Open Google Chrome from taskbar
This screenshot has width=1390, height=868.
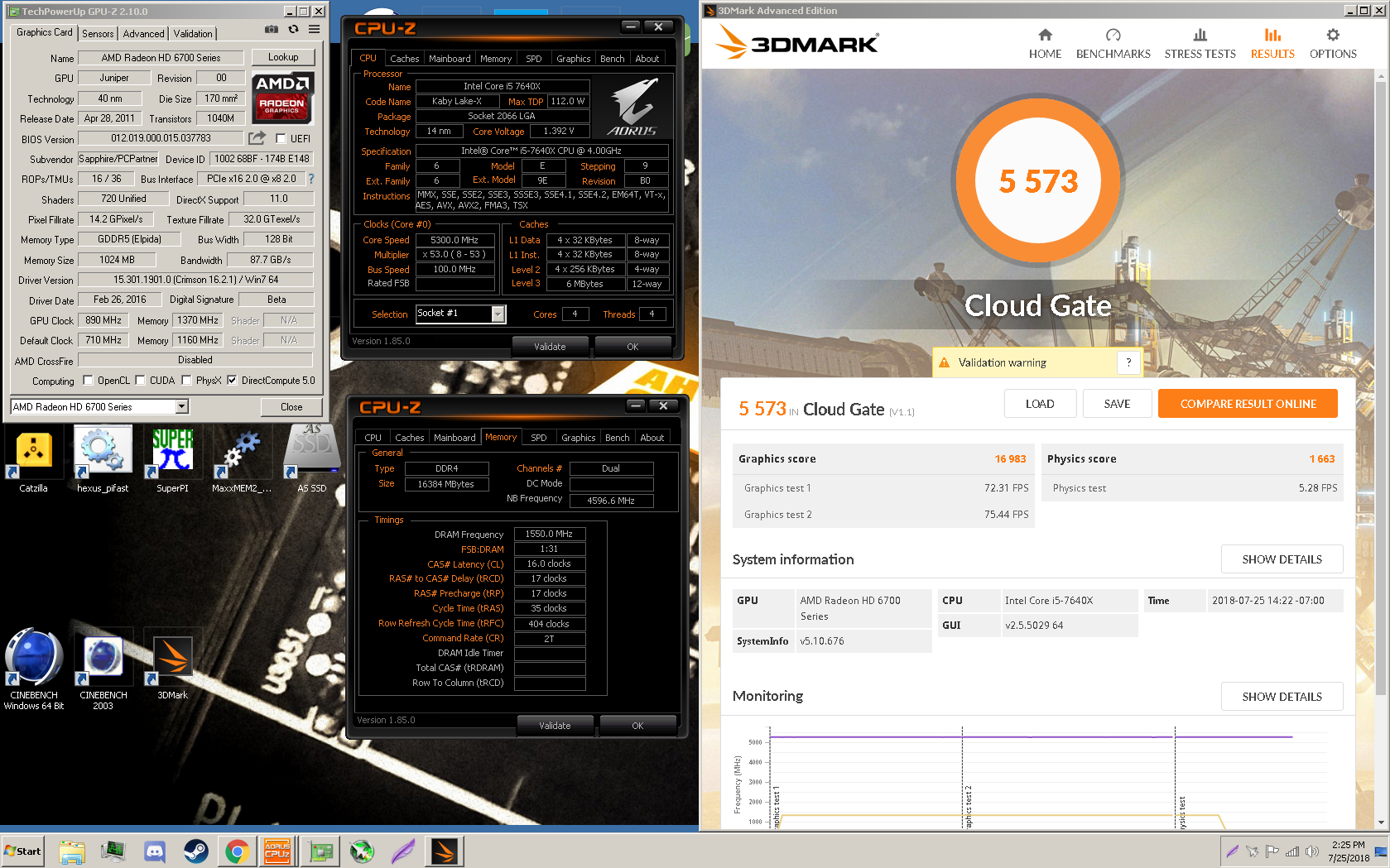pyautogui.click(x=238, y=851)
